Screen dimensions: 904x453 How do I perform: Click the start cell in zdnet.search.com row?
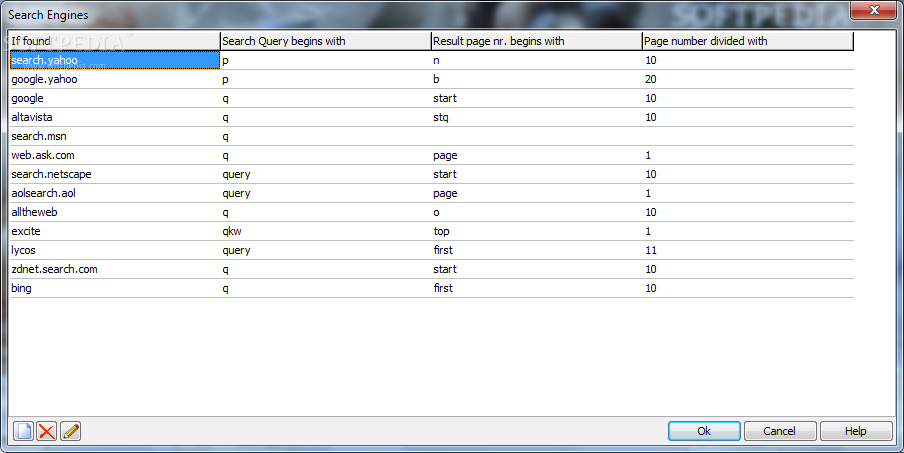click(x=537, y=269)
